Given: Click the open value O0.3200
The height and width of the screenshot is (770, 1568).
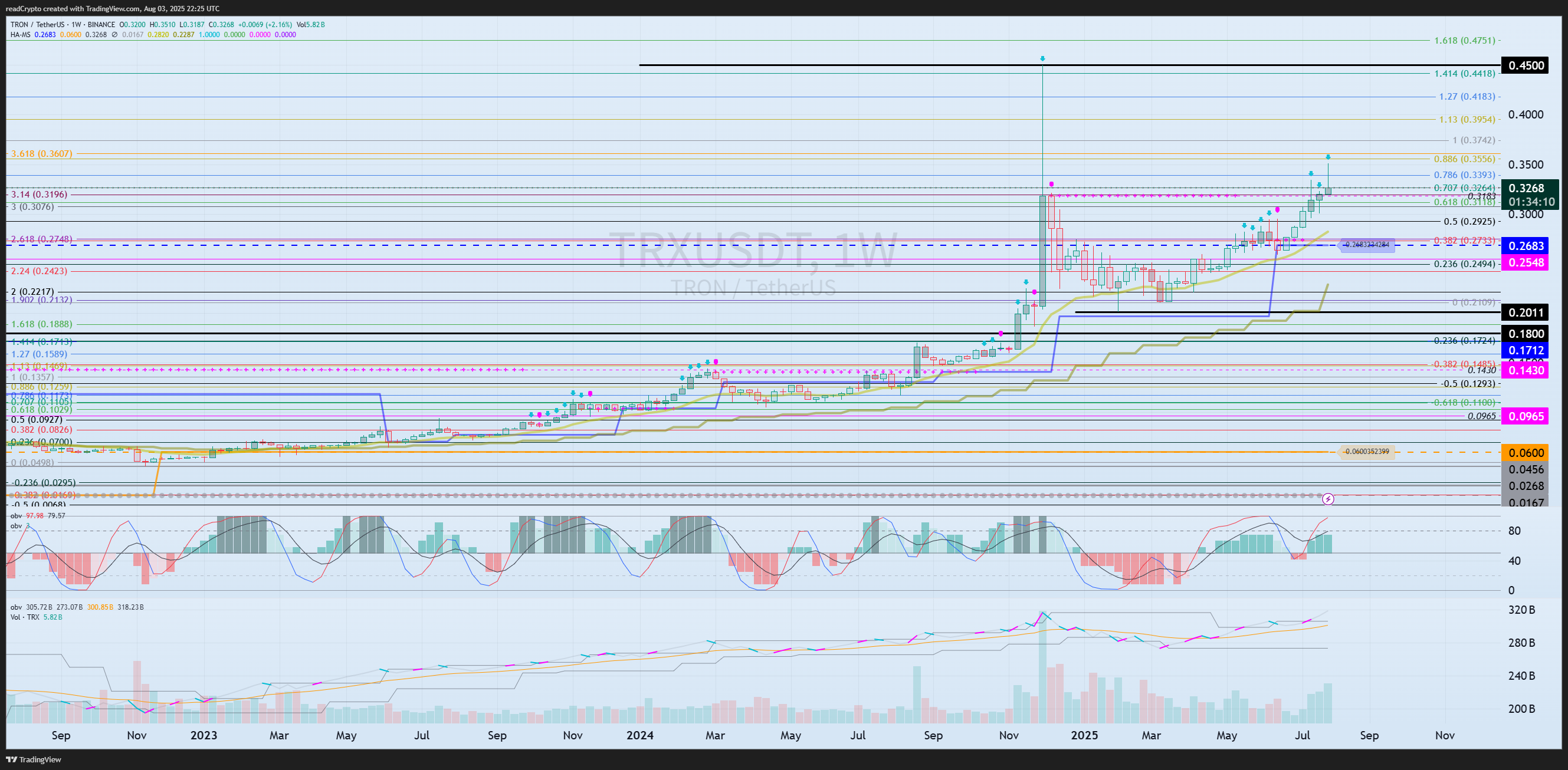Looking at the screenshot, I should [x=132, y=25].
